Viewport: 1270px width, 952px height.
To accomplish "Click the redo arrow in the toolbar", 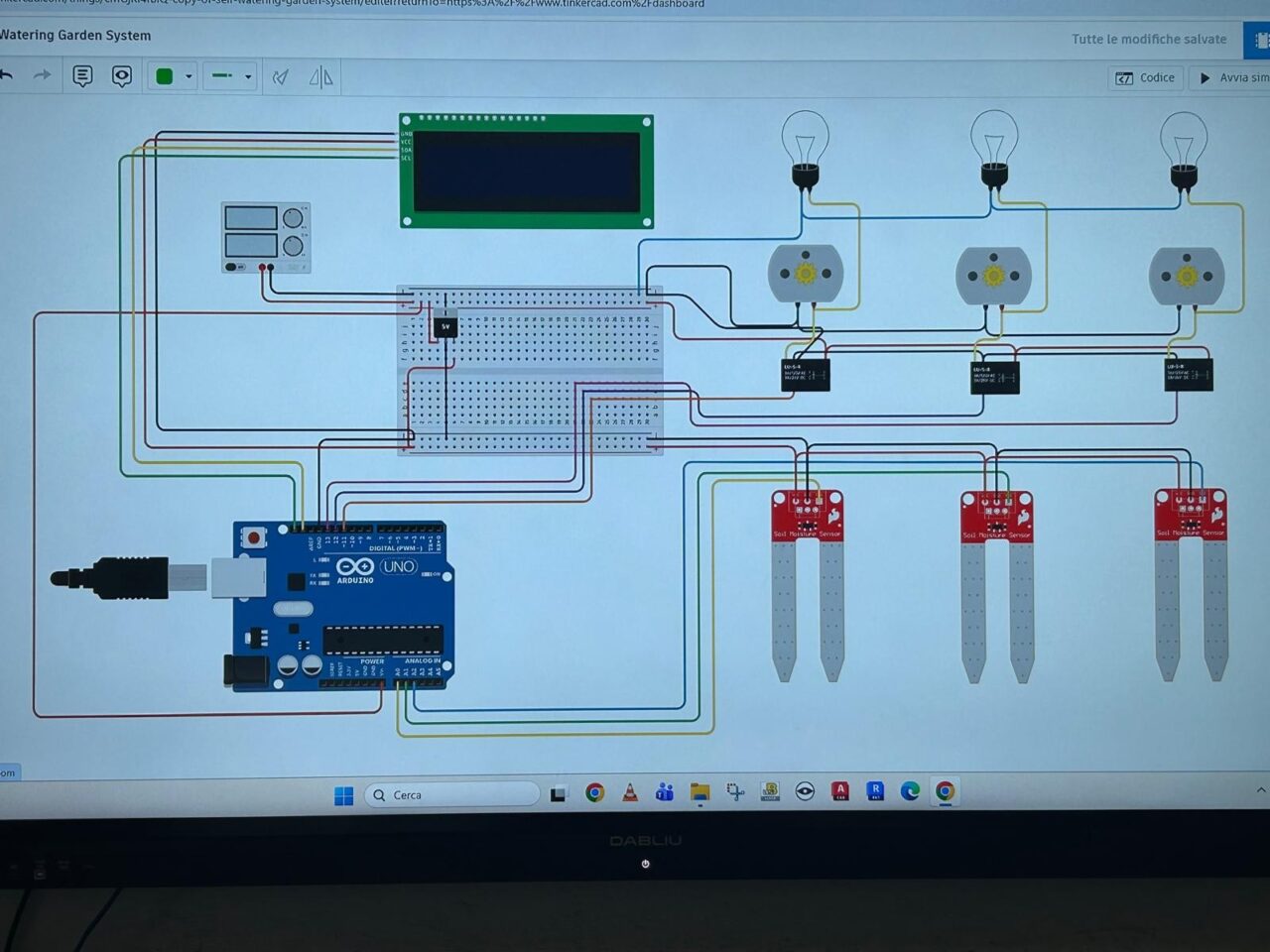I will coord(42,75).
